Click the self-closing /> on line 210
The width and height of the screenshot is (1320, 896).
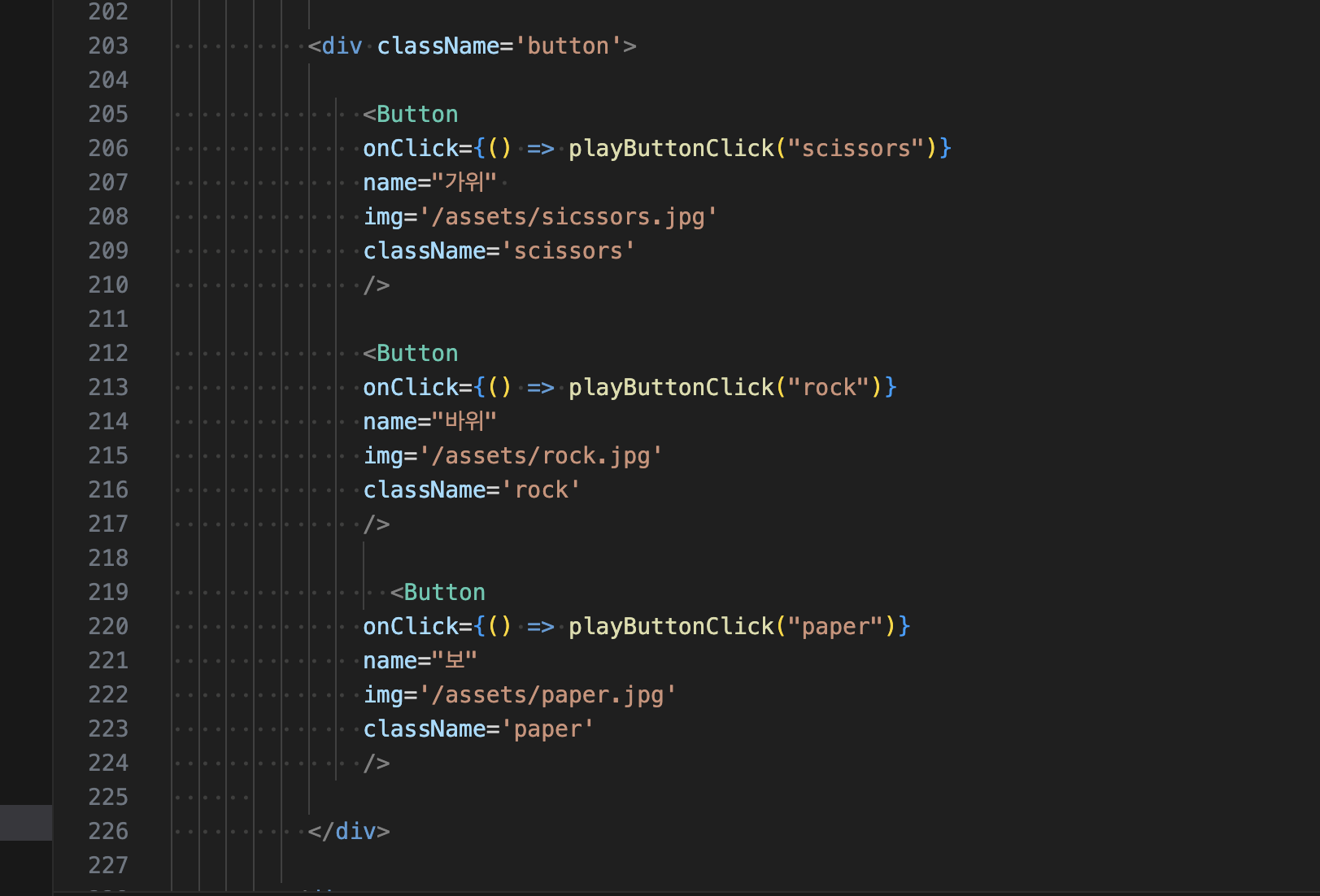pos(377,285)
